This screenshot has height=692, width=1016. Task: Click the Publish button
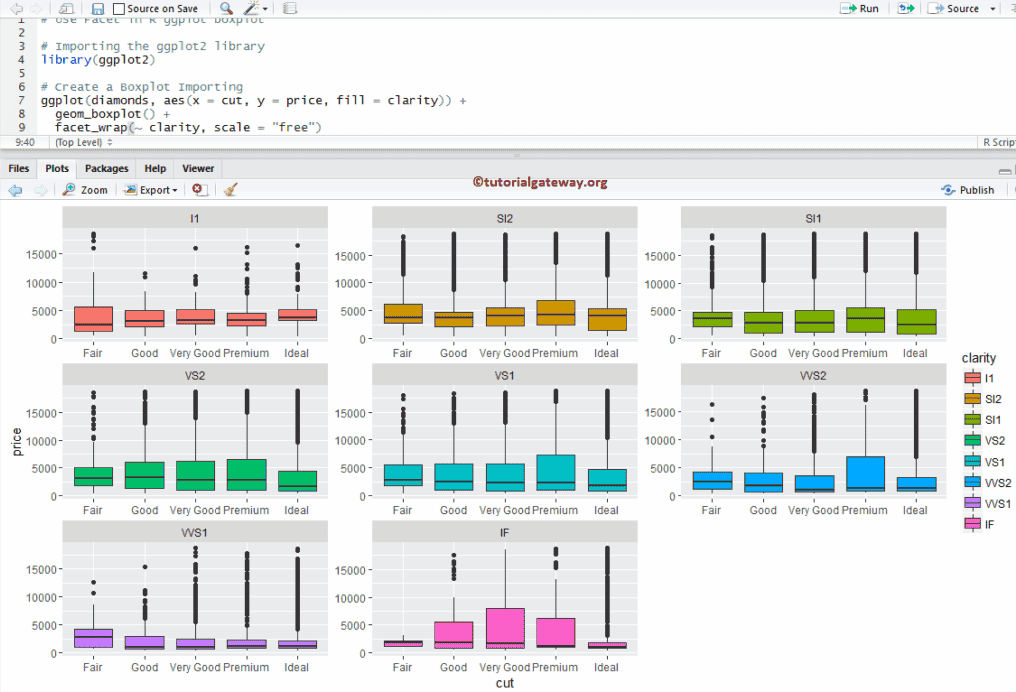point(968,190)
